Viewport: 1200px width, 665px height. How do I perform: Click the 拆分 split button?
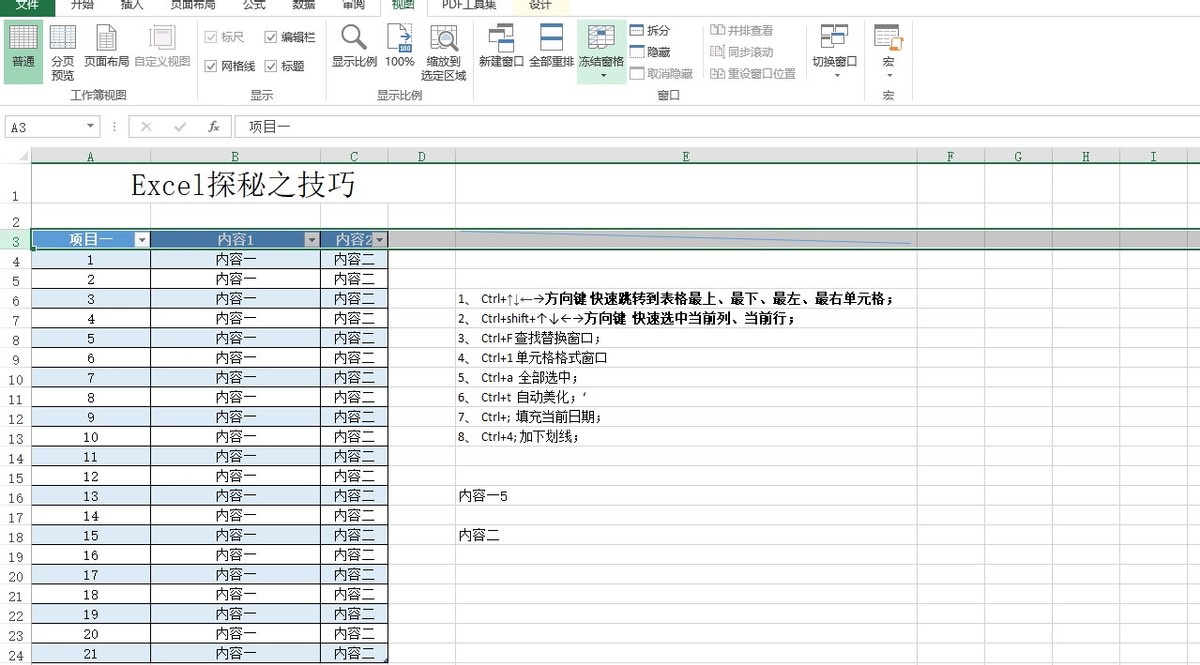tap(651, 30)
